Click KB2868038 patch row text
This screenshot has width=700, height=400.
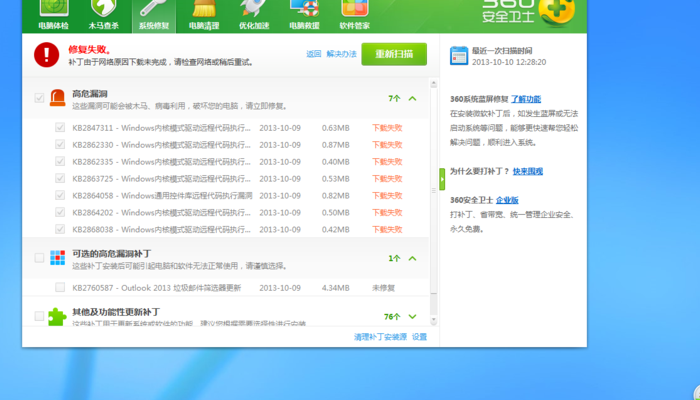[x=162, y=229]
